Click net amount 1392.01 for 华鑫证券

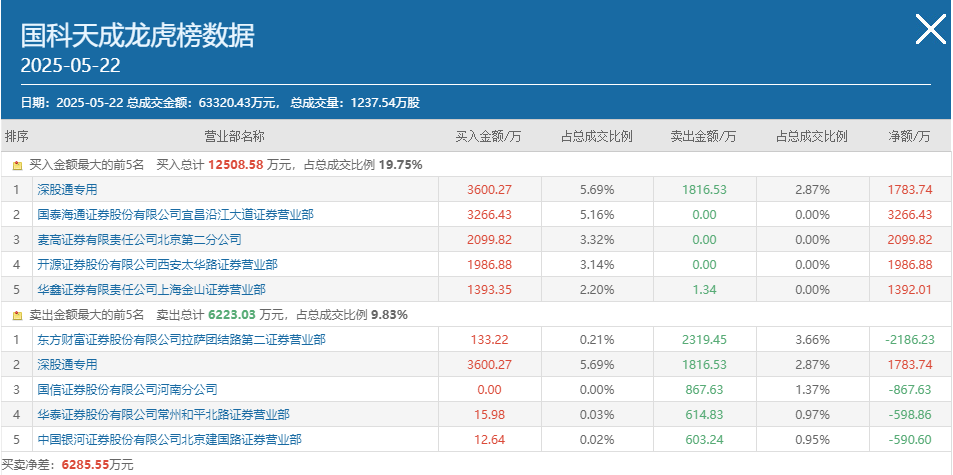909,290
